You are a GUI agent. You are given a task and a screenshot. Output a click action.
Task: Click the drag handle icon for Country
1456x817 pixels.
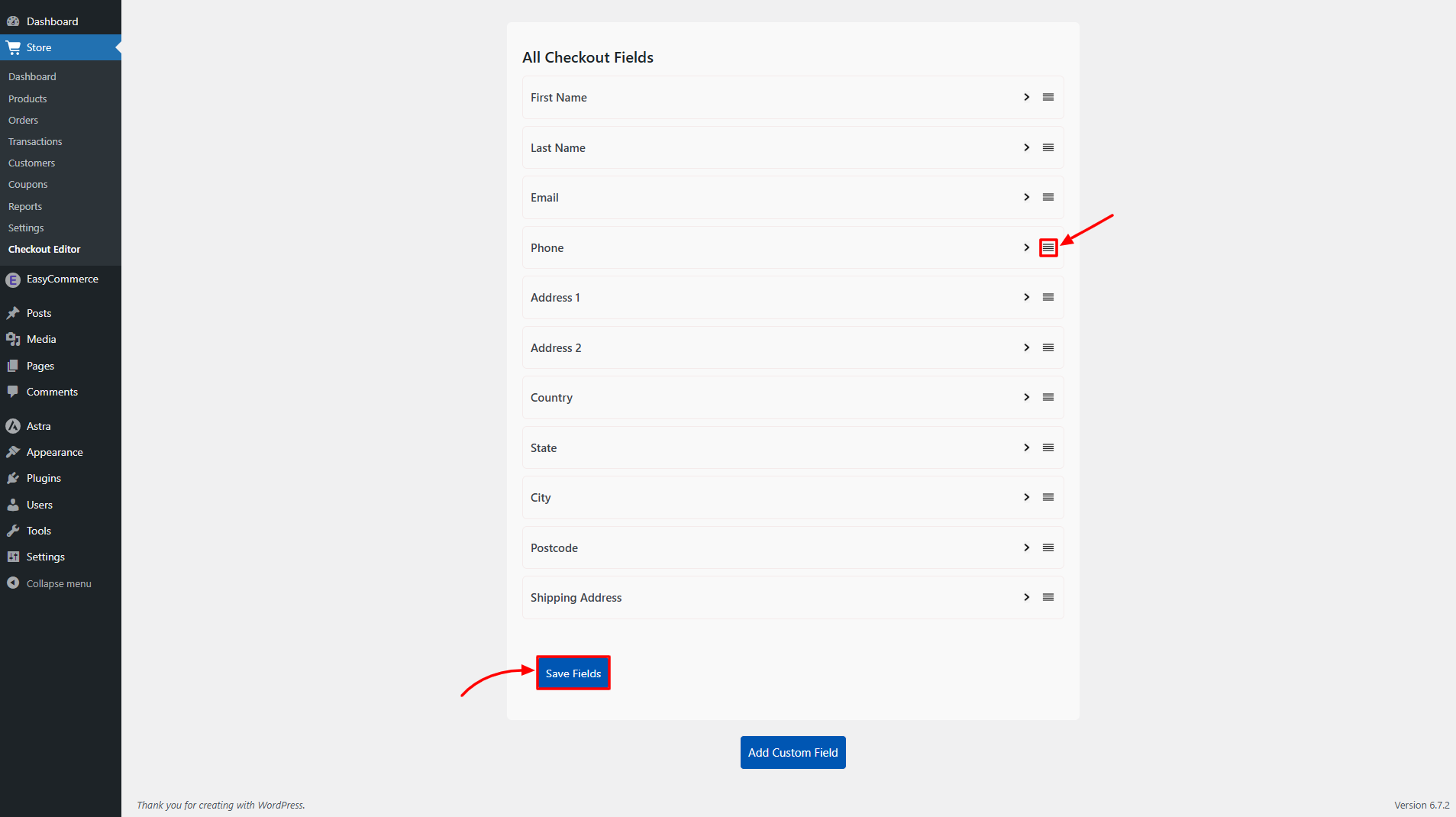click(x=1048, y=397)
